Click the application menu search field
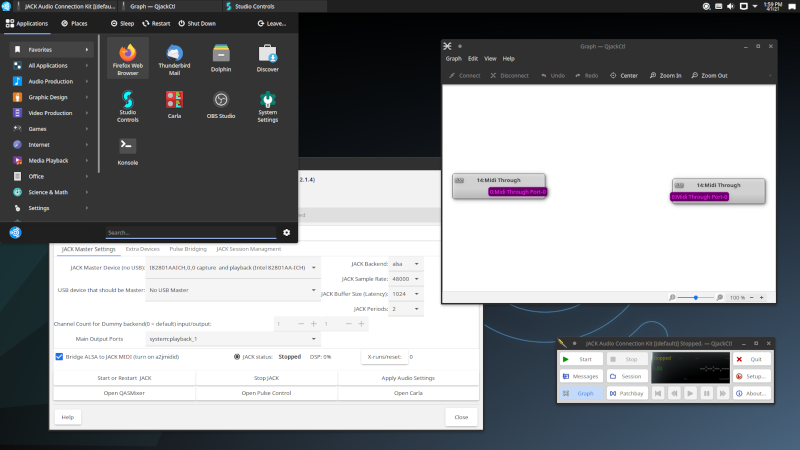The width and height of the screenshot is (800, 450). pos(190,232)
